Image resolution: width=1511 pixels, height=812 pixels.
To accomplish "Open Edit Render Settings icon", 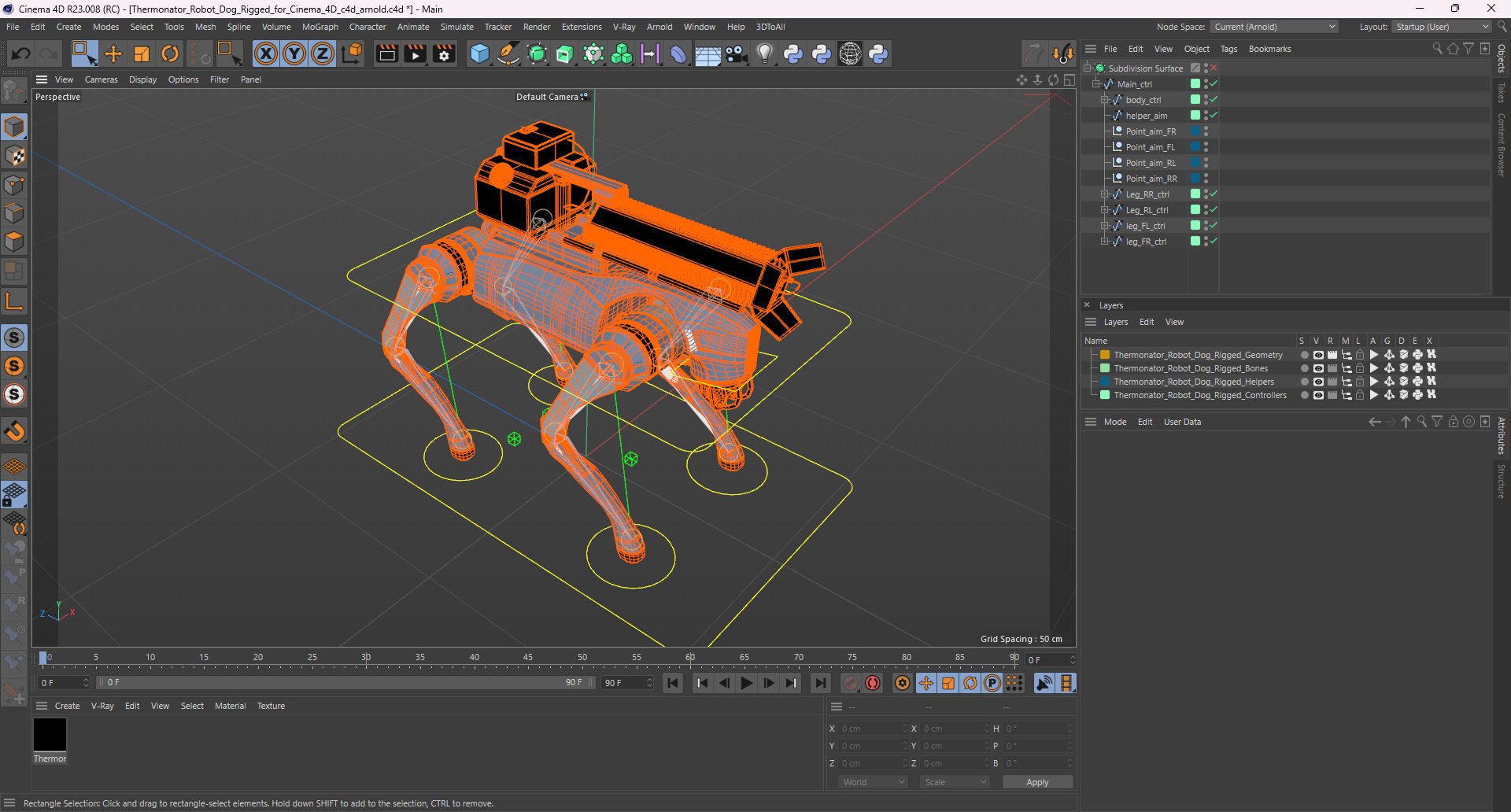I will coord(445,54).
